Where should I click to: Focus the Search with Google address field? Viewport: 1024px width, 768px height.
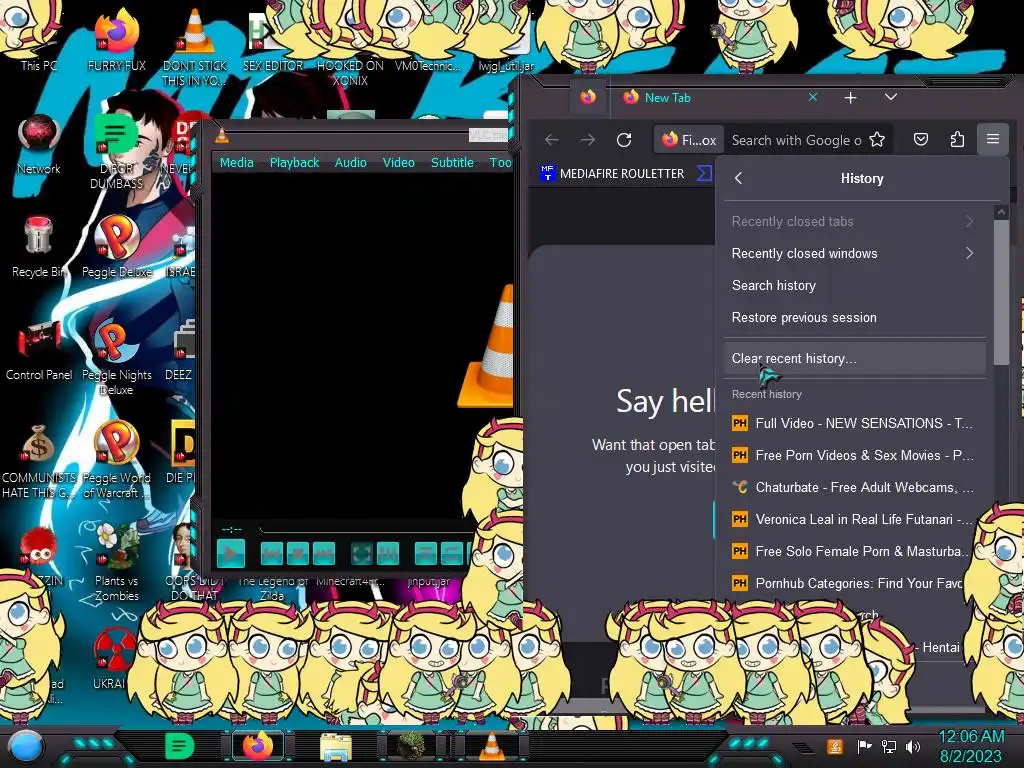797,140
